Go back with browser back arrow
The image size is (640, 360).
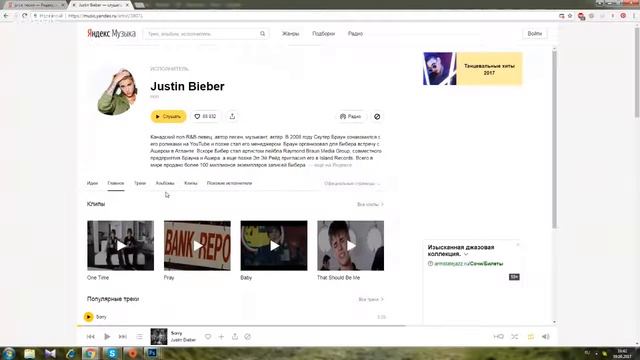tap(6, 16)
